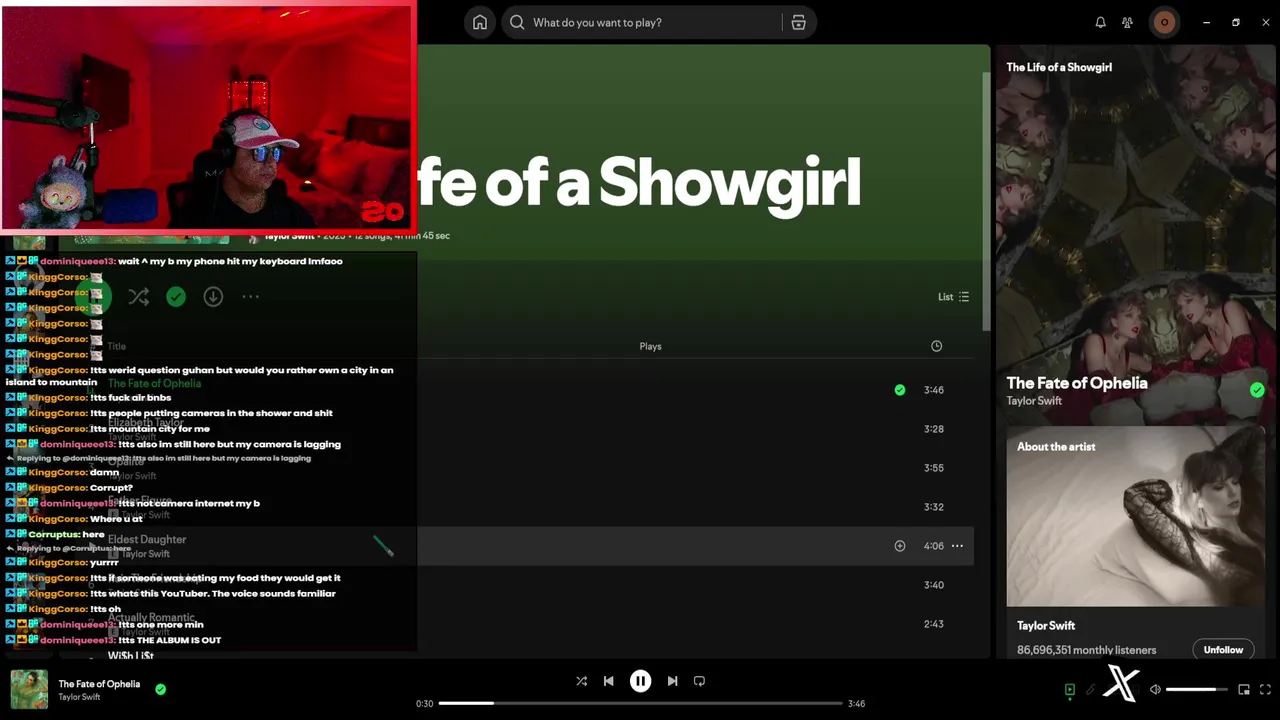This screenshot has width=1280, height=720.
Task: Add Eldest Daughter to Liked Songs
Action: click(x=900, y=546)
